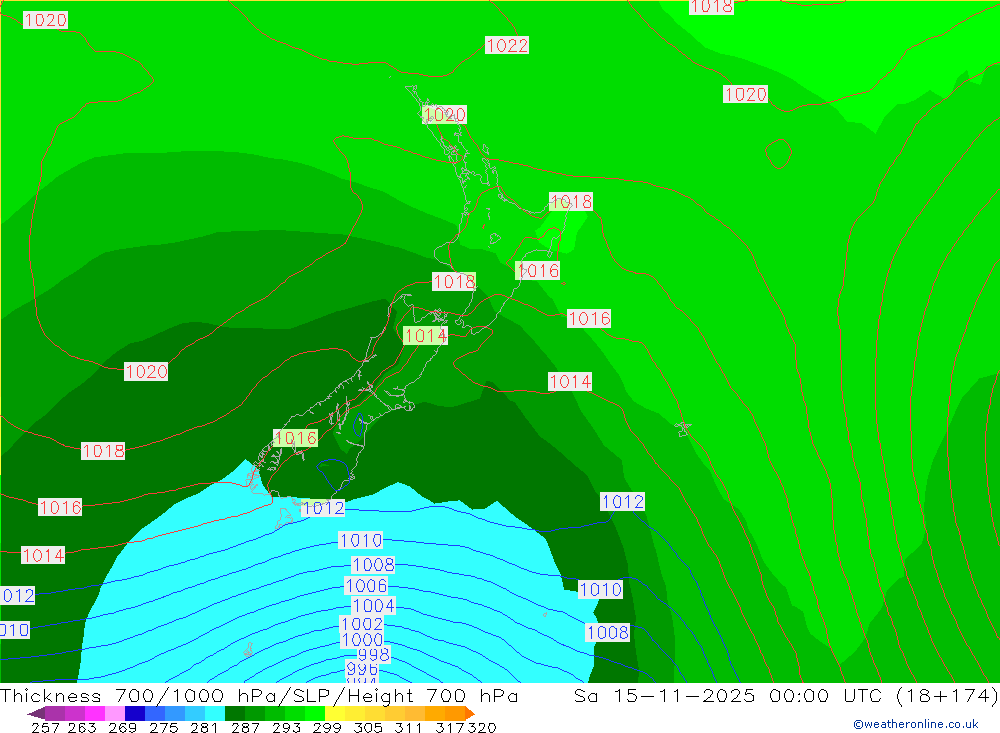
Task: Select the yellow swatch in the legend
Action: 335,713
